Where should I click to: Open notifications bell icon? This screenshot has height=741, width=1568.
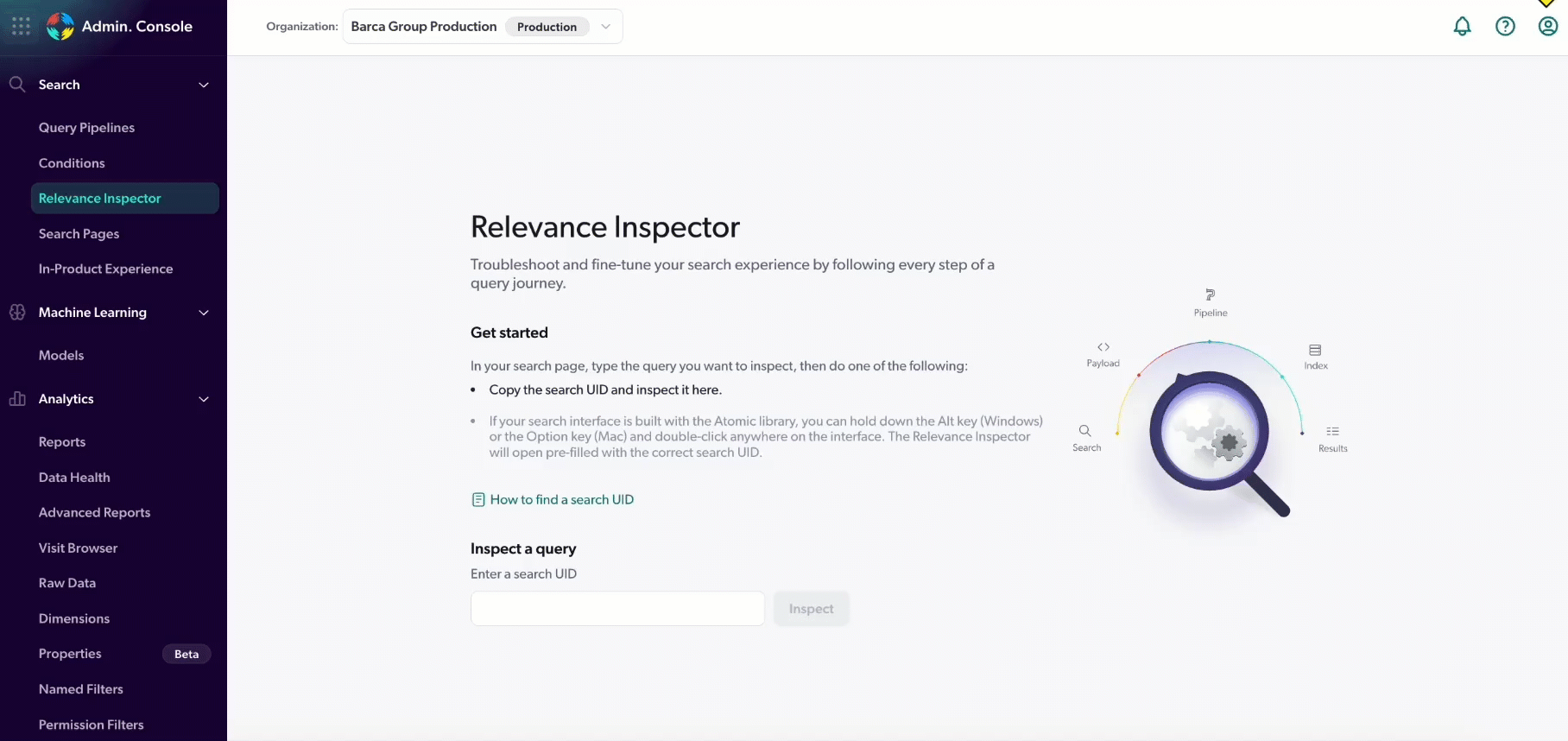point(1462,26)
